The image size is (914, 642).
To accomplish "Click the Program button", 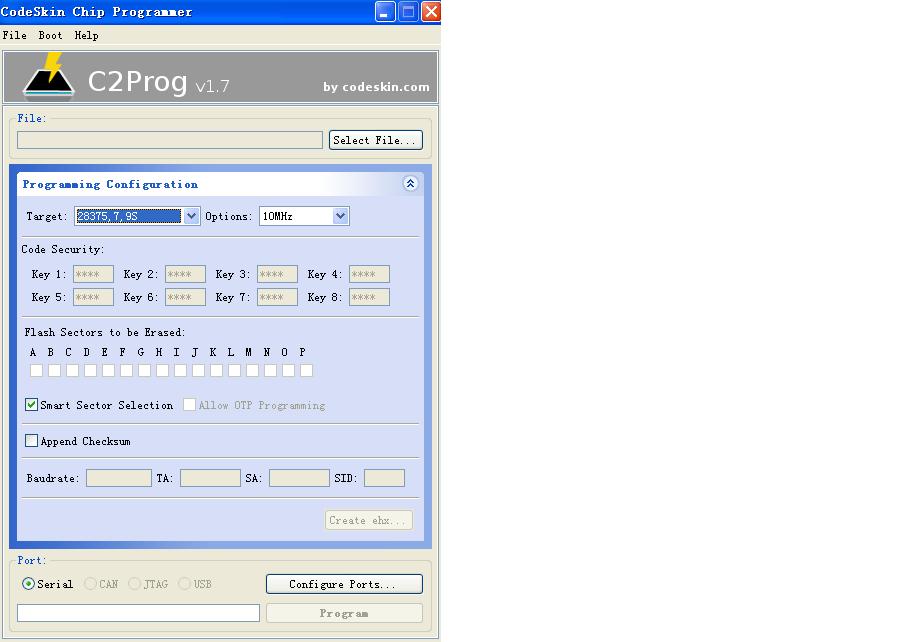I will click(344, 613).
